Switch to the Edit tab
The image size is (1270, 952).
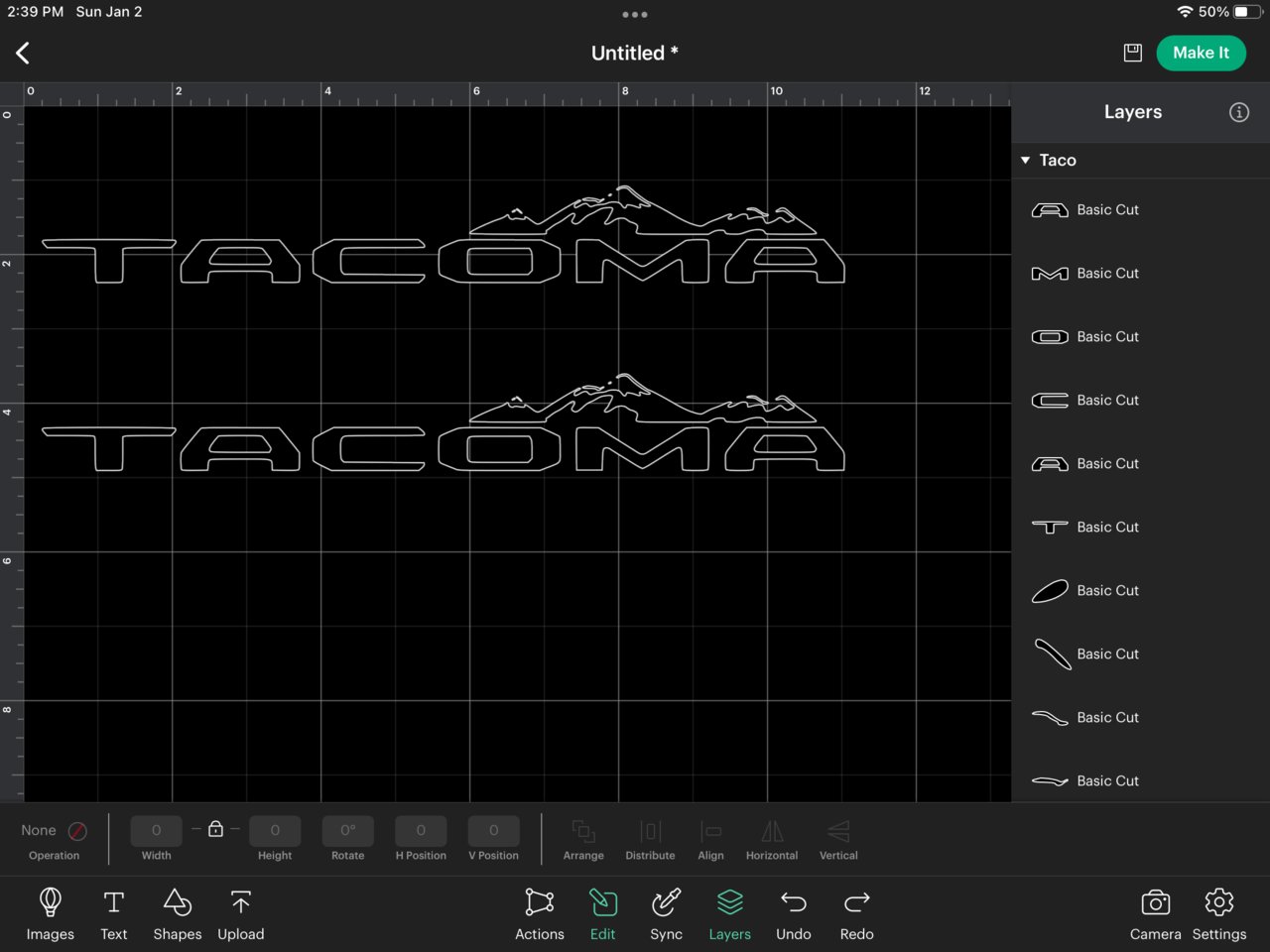(603, 913)
